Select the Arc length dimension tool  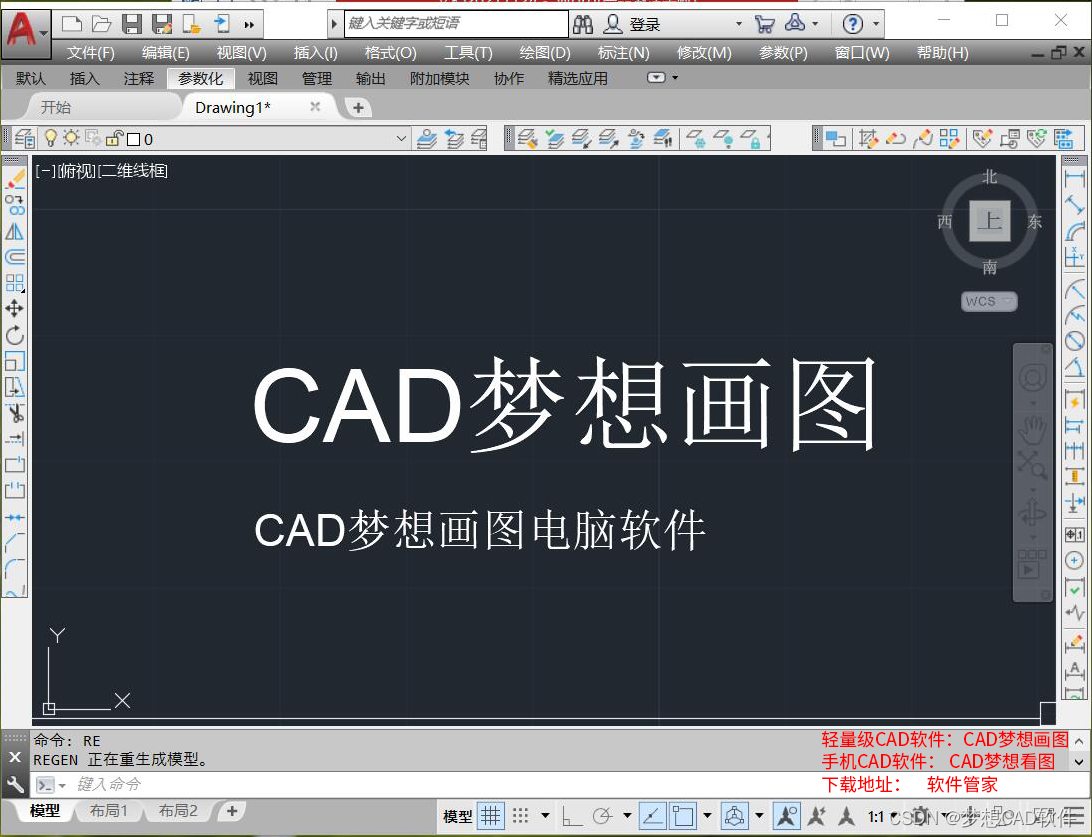pos(1075,231)
